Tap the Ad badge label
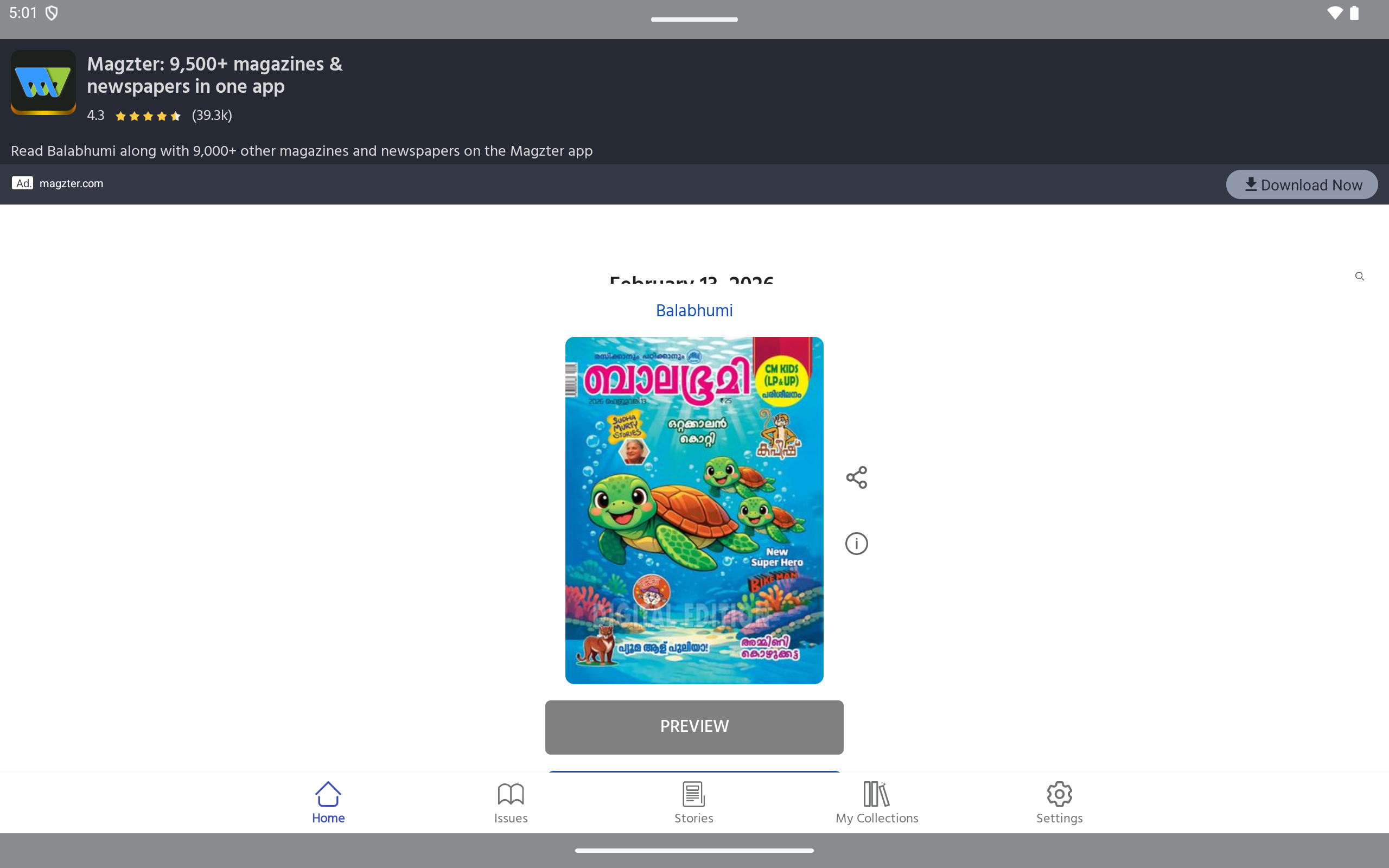The width and height of the screenshot is (1389, 868). pos(22,183)
